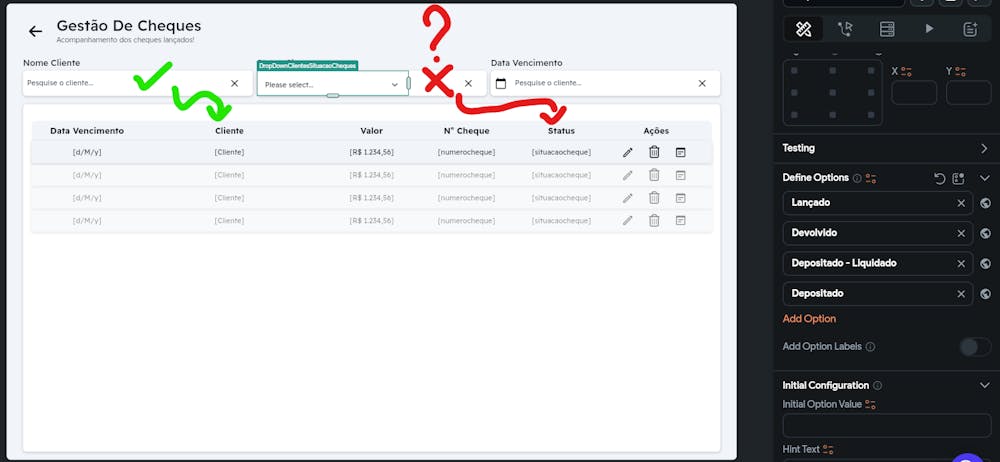Screen dimensions: 1000x462
Task: Toggle the Add Option Labels switch
Action: tap(975, 346)
